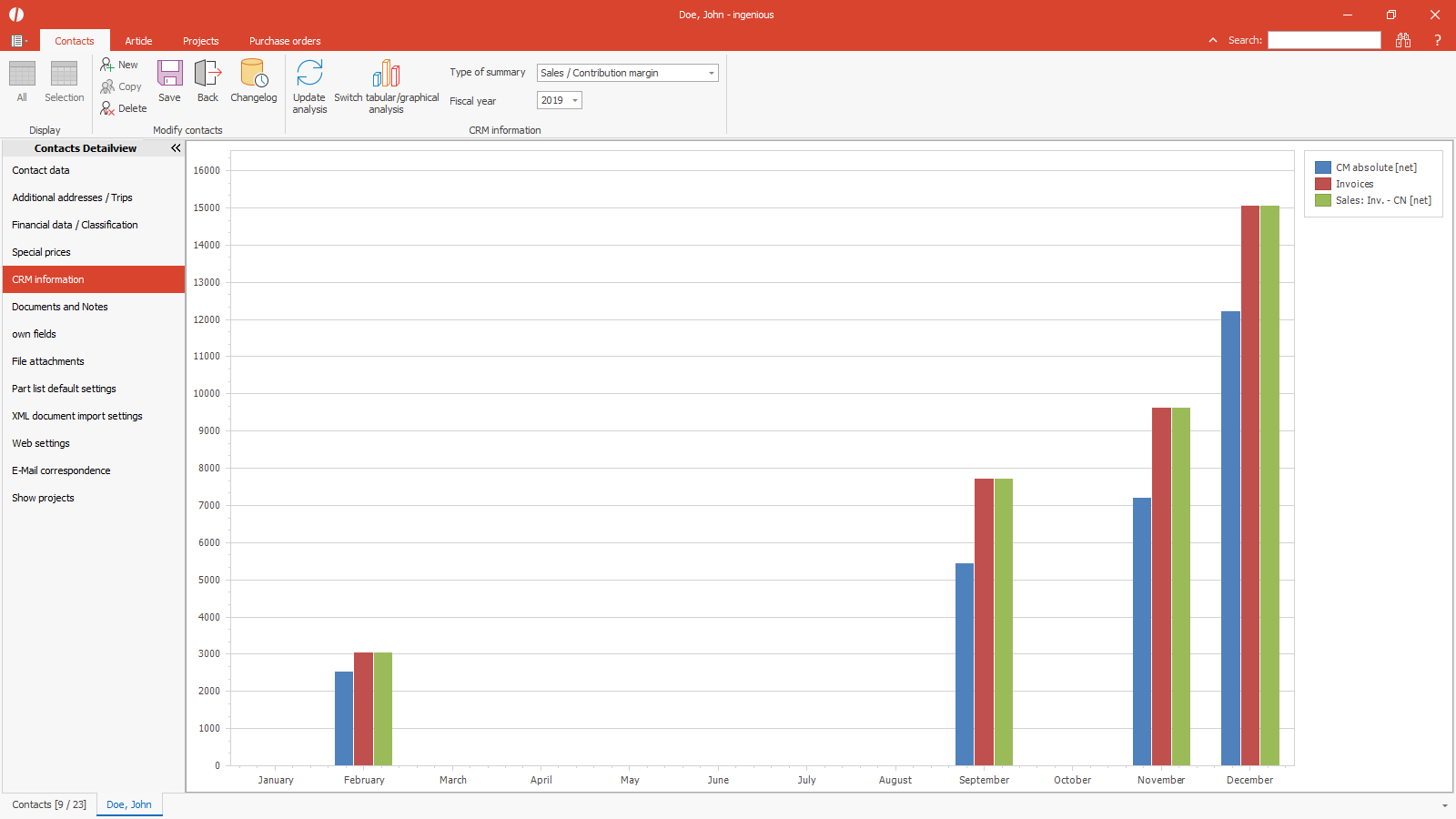This screenshot has height=819, width=1456.
Task: Click Update analysis icon
Action: coord(309,74)
